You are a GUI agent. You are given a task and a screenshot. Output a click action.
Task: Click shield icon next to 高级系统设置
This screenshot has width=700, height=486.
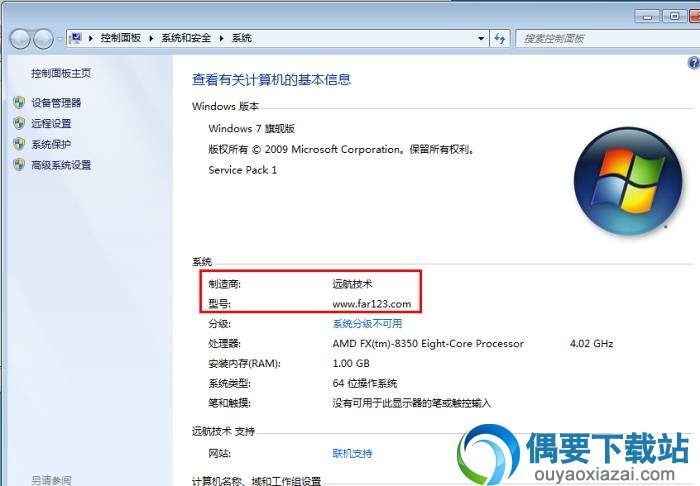click(x=19, y=165)
